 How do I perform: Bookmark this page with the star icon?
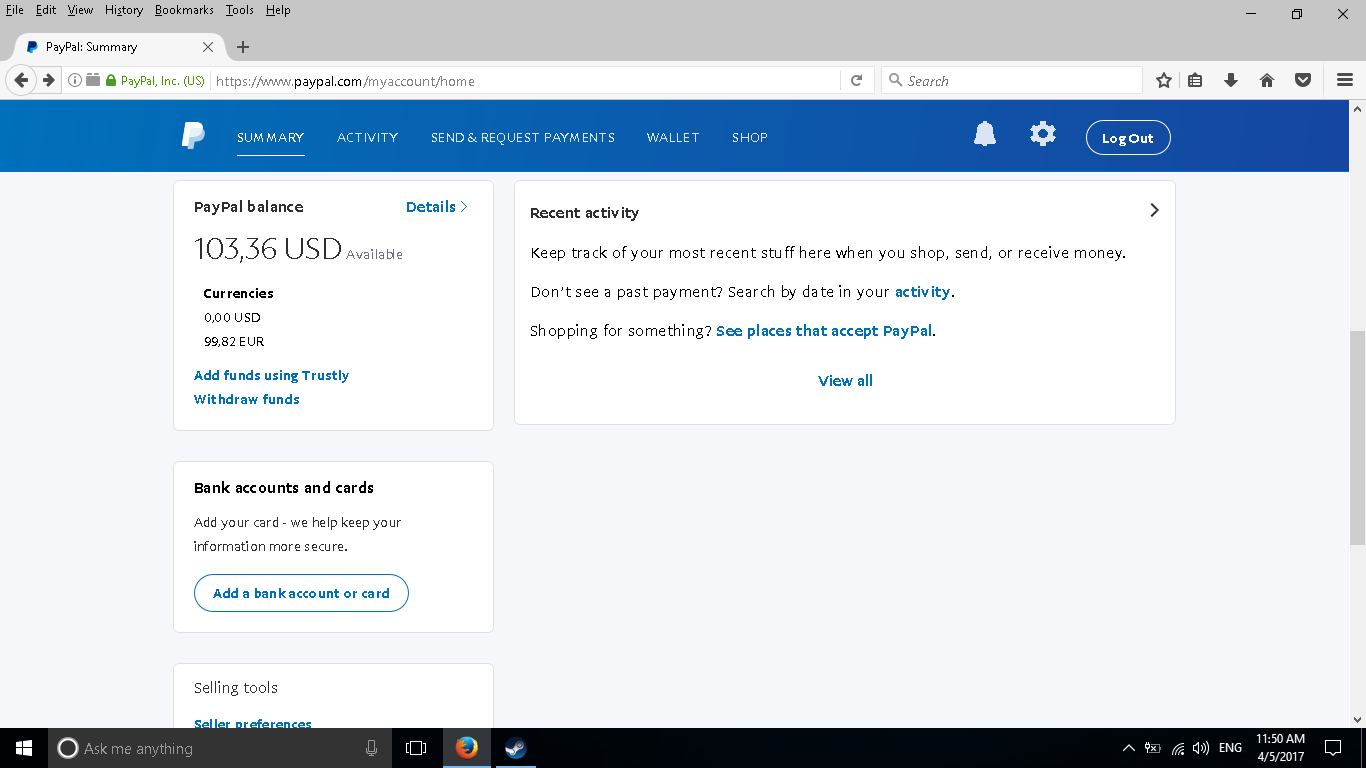pyautogui.click(x=1164, y=81)
